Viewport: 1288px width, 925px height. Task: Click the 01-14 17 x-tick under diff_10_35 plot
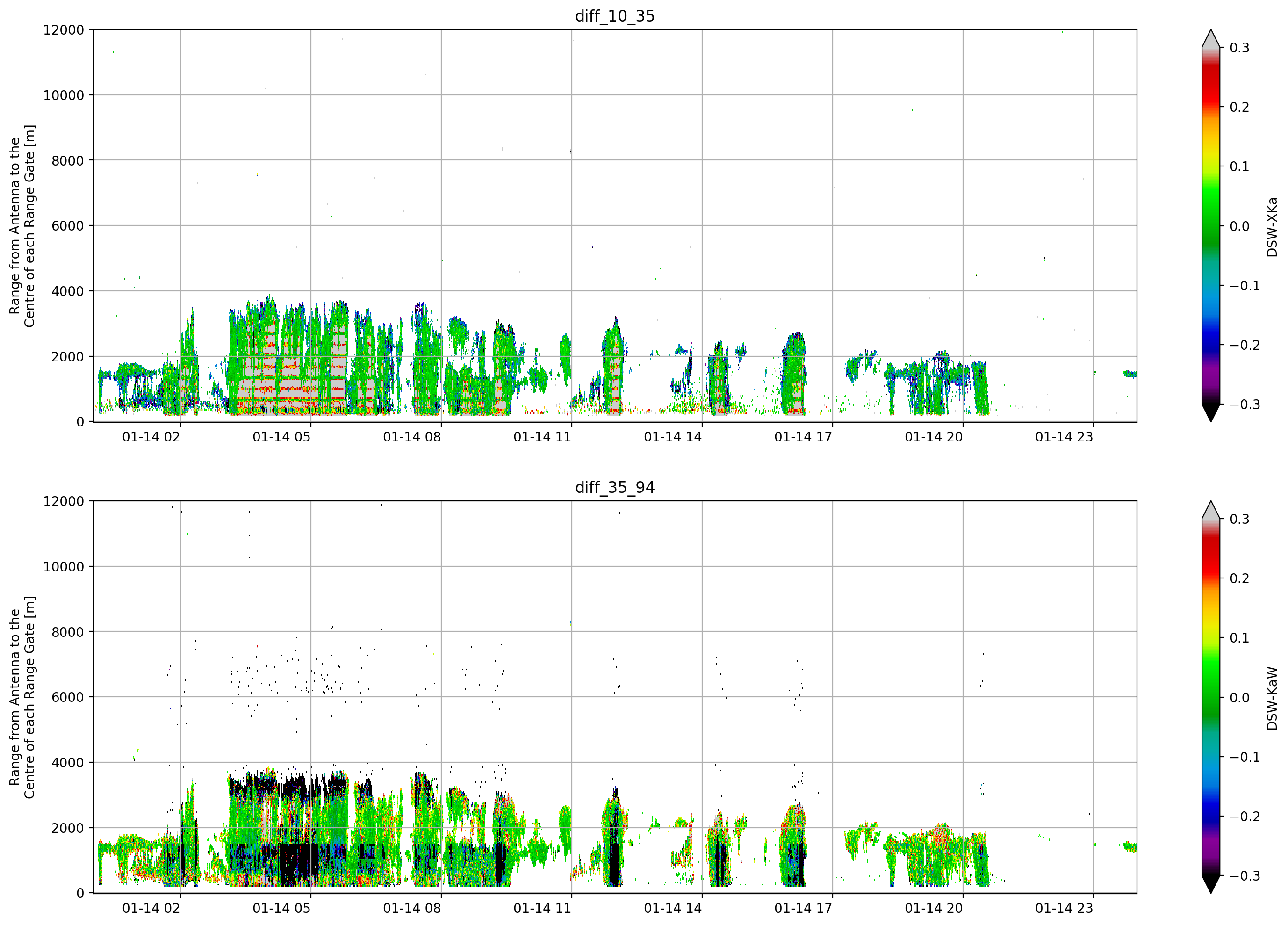[803, 437]
